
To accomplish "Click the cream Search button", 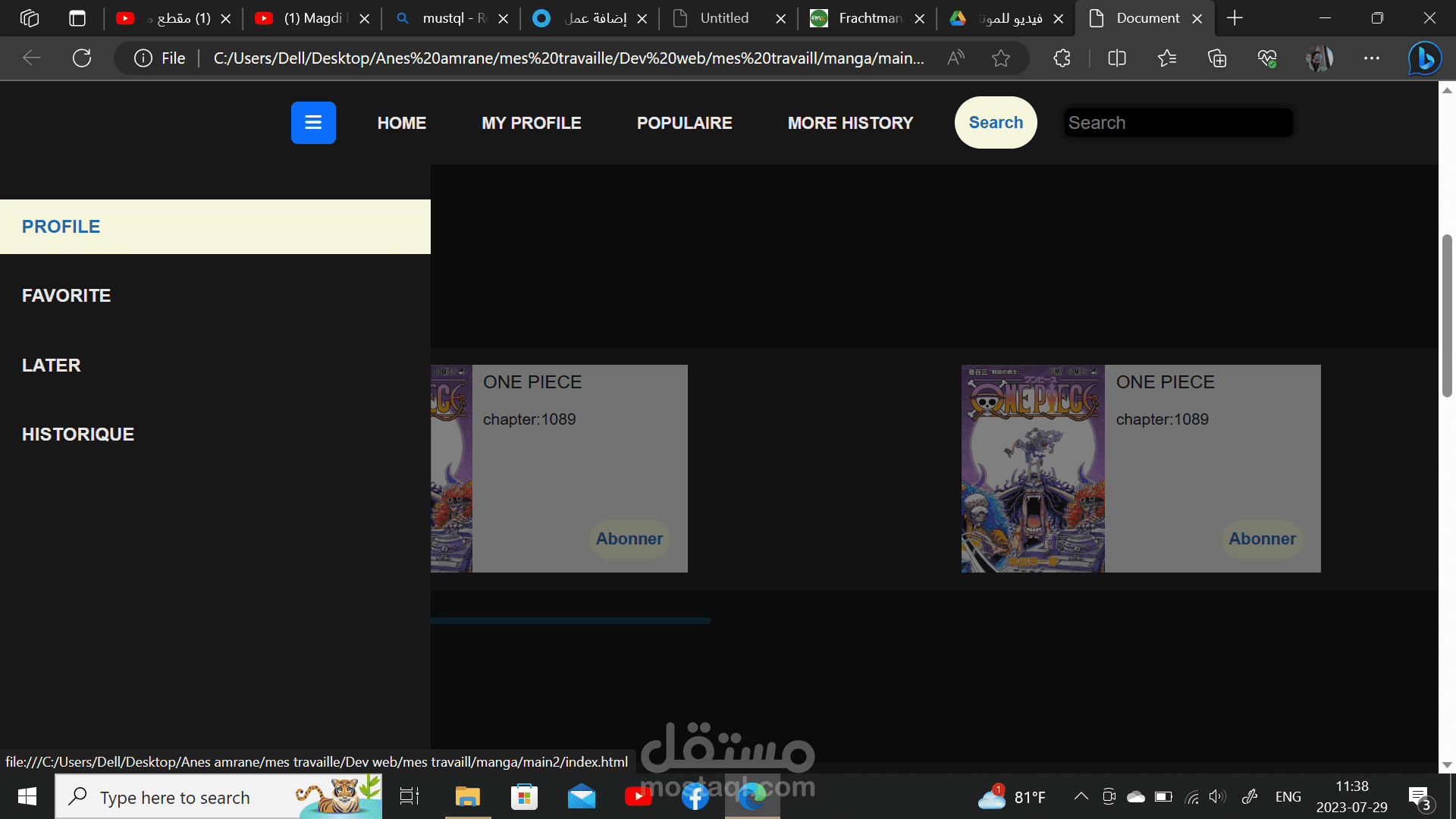I will pyautogui.click(x=996, y=122).
